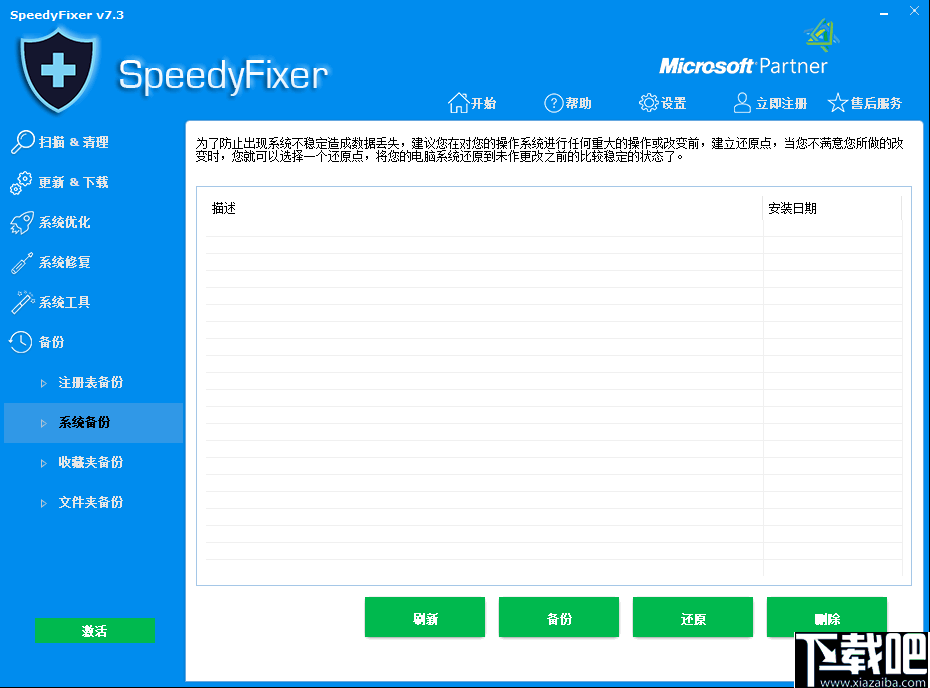Click the 备份 clock icon

click(x=21, y=342)
